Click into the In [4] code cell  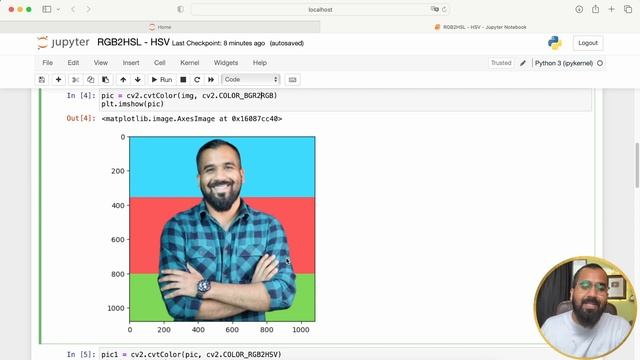pos(345,100)
